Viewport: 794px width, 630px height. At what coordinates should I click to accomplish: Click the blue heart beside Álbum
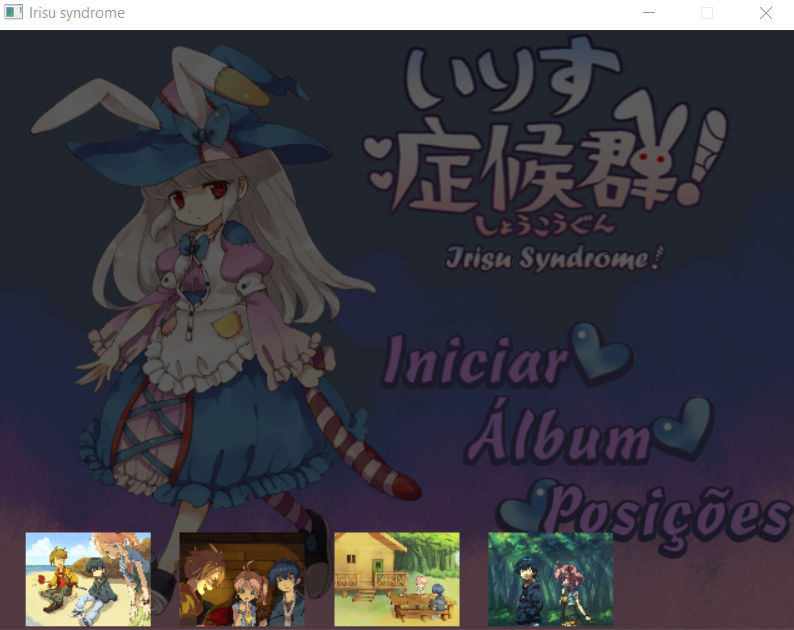[684, 427]
